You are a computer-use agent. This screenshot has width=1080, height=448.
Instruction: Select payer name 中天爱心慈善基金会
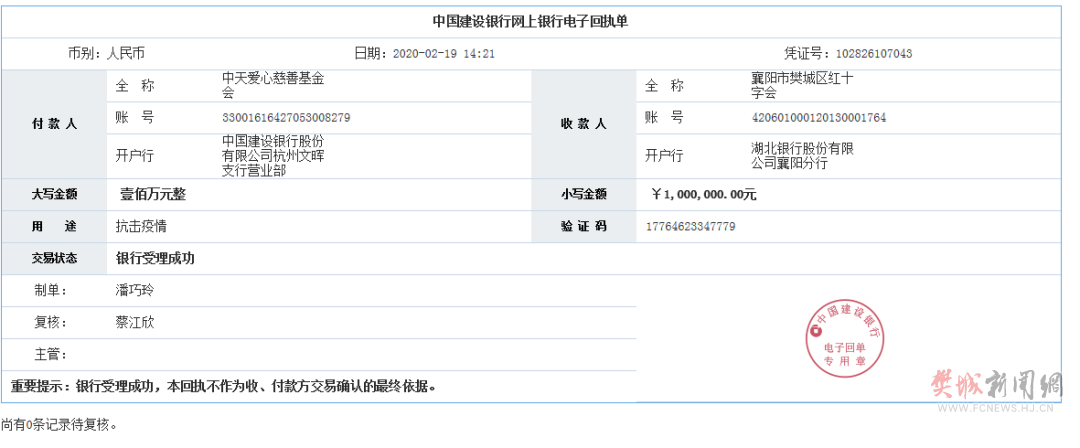(272, 86)
